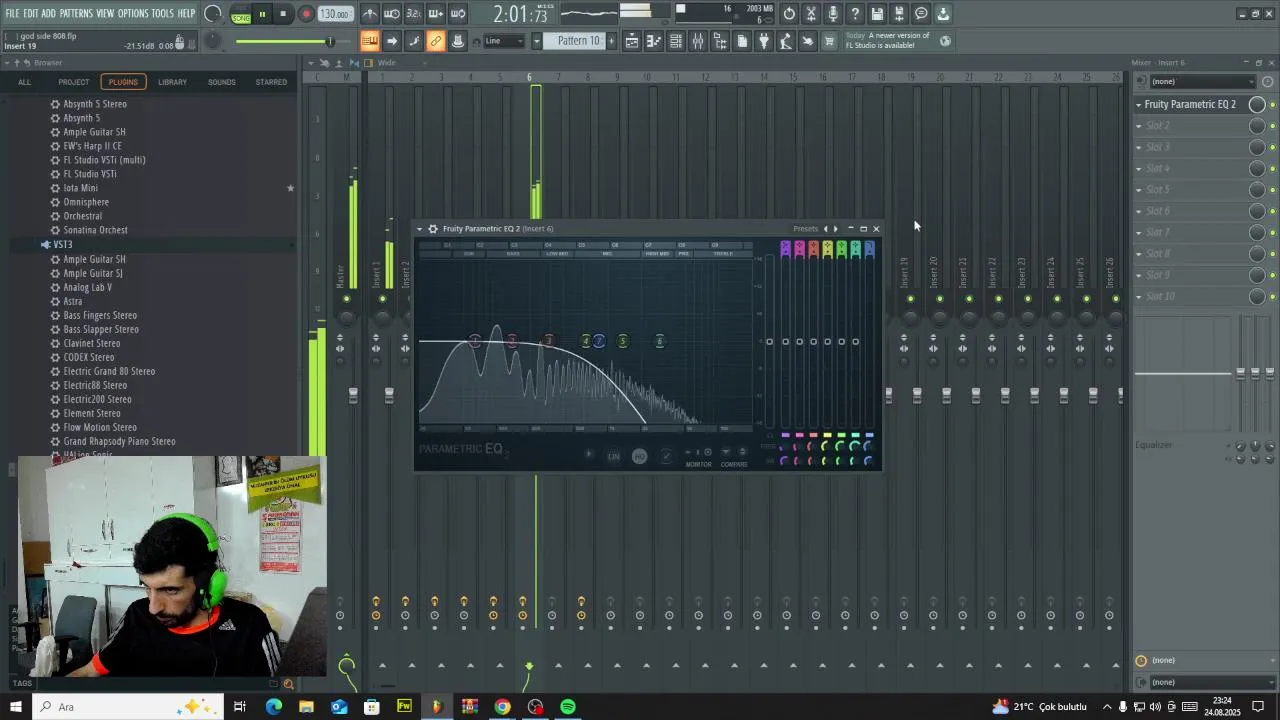Toggle the link multi-controller icon
Viewport: 1280px width, 720px height.
point(435,41)
